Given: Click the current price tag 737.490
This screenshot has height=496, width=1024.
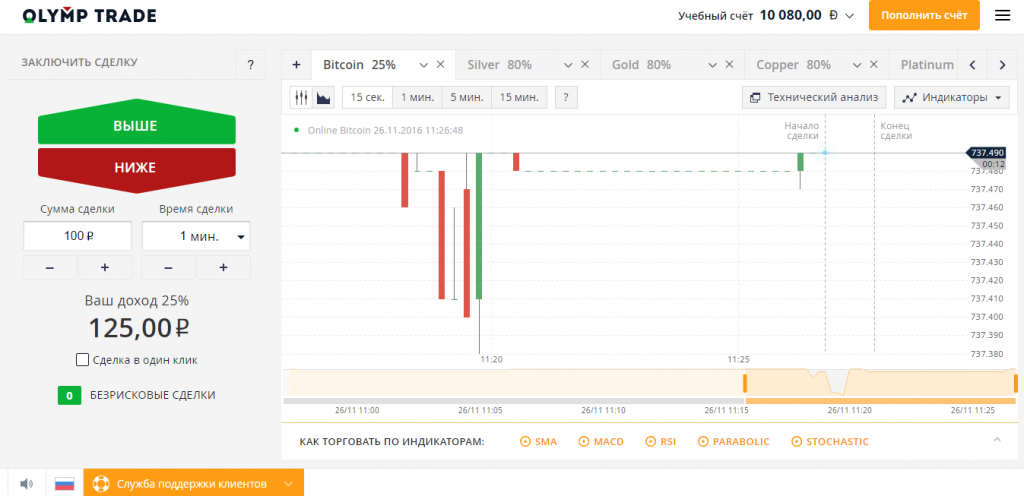Looking at the screenshot, I should point(986,153).
